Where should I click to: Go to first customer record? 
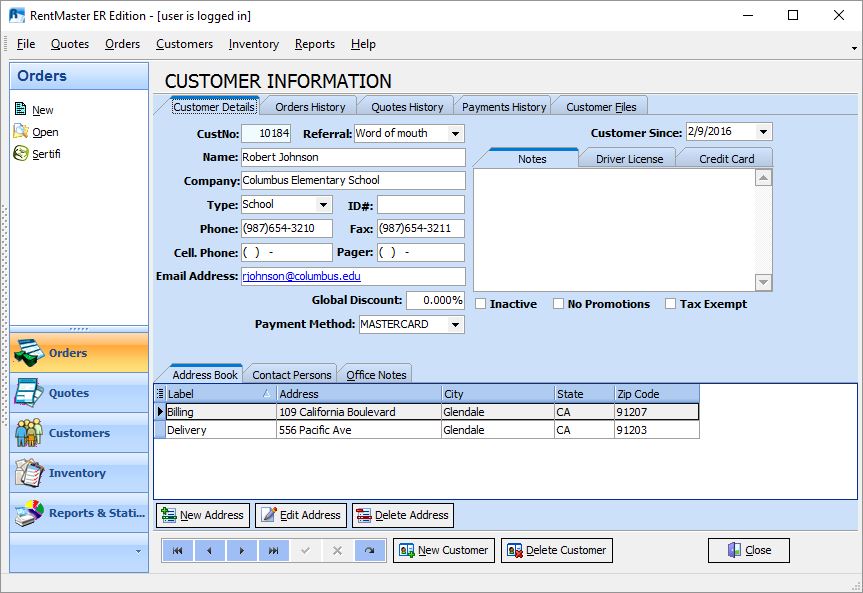178,550
